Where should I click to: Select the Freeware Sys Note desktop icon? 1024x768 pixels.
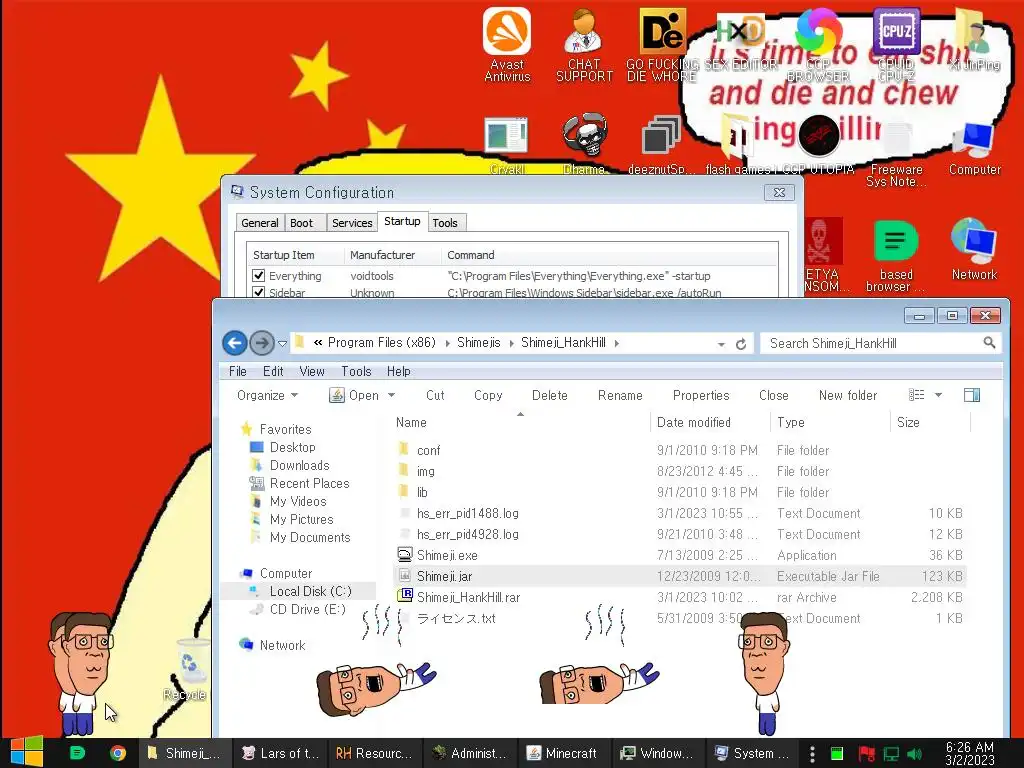click(x=896, y=153)
